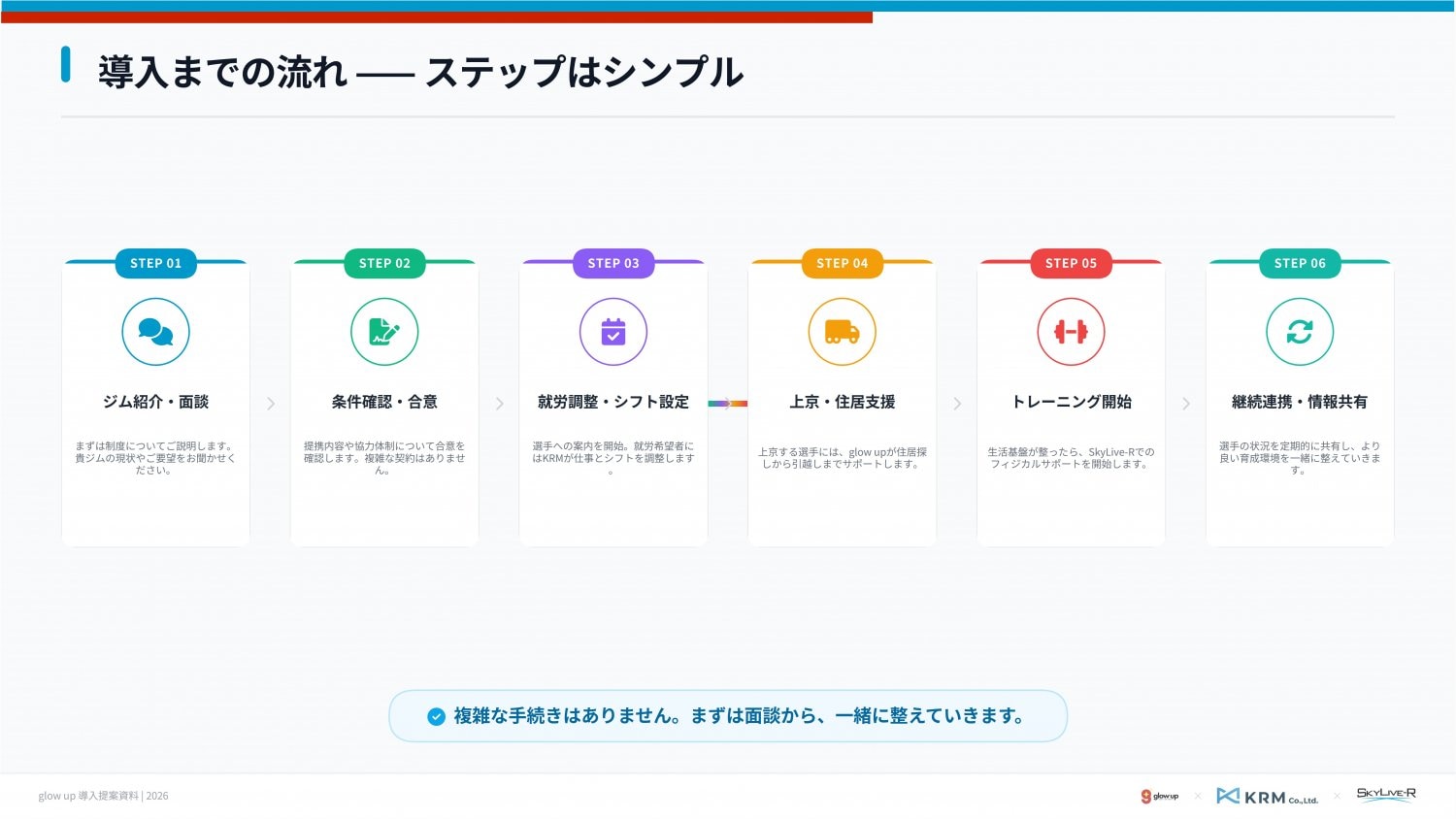Click the chevron arrow between STEP 02 and 03
Screen dimensions: 1456x819
pyautogui.click(x=500, y=404)
